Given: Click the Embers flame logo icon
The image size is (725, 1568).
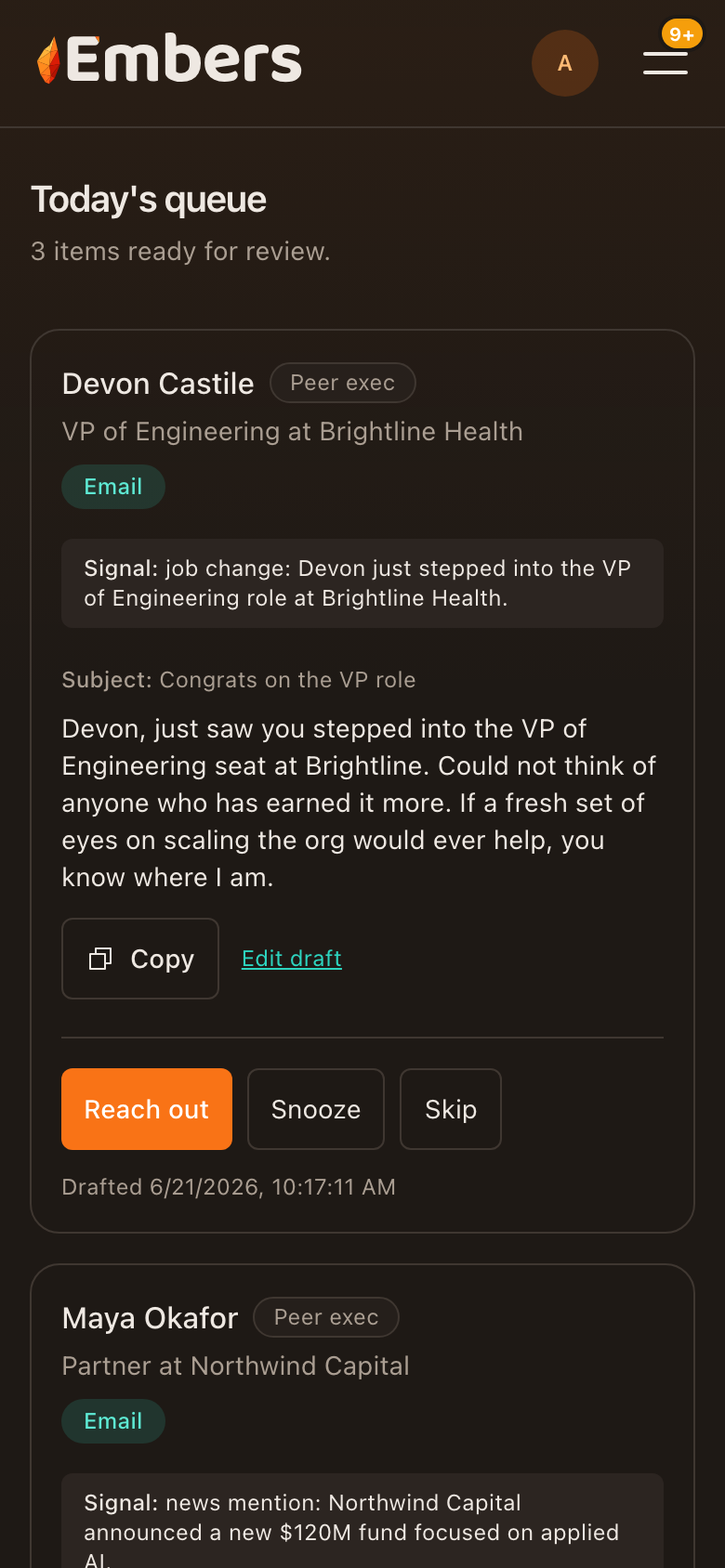Looking at the screenshot, I should 48,60.
